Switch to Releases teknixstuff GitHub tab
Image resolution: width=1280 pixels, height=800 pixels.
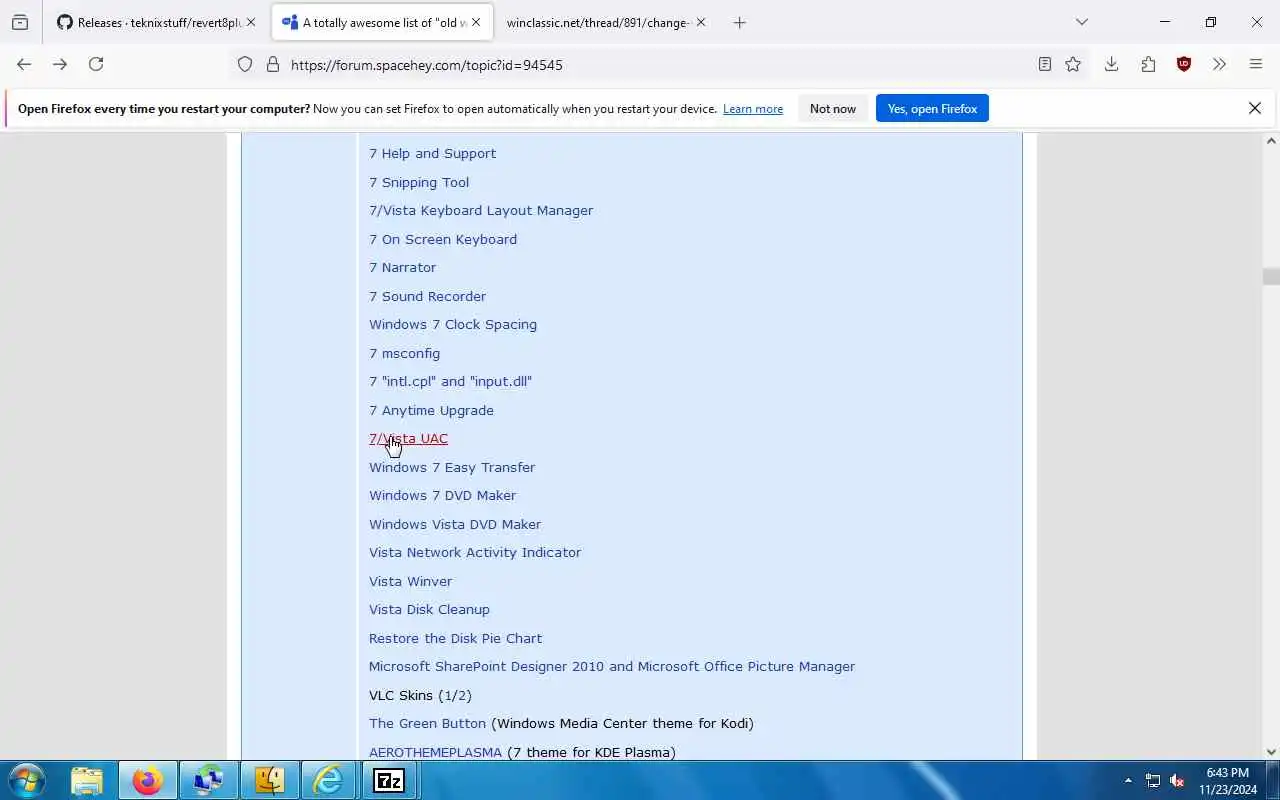(156, 22)
